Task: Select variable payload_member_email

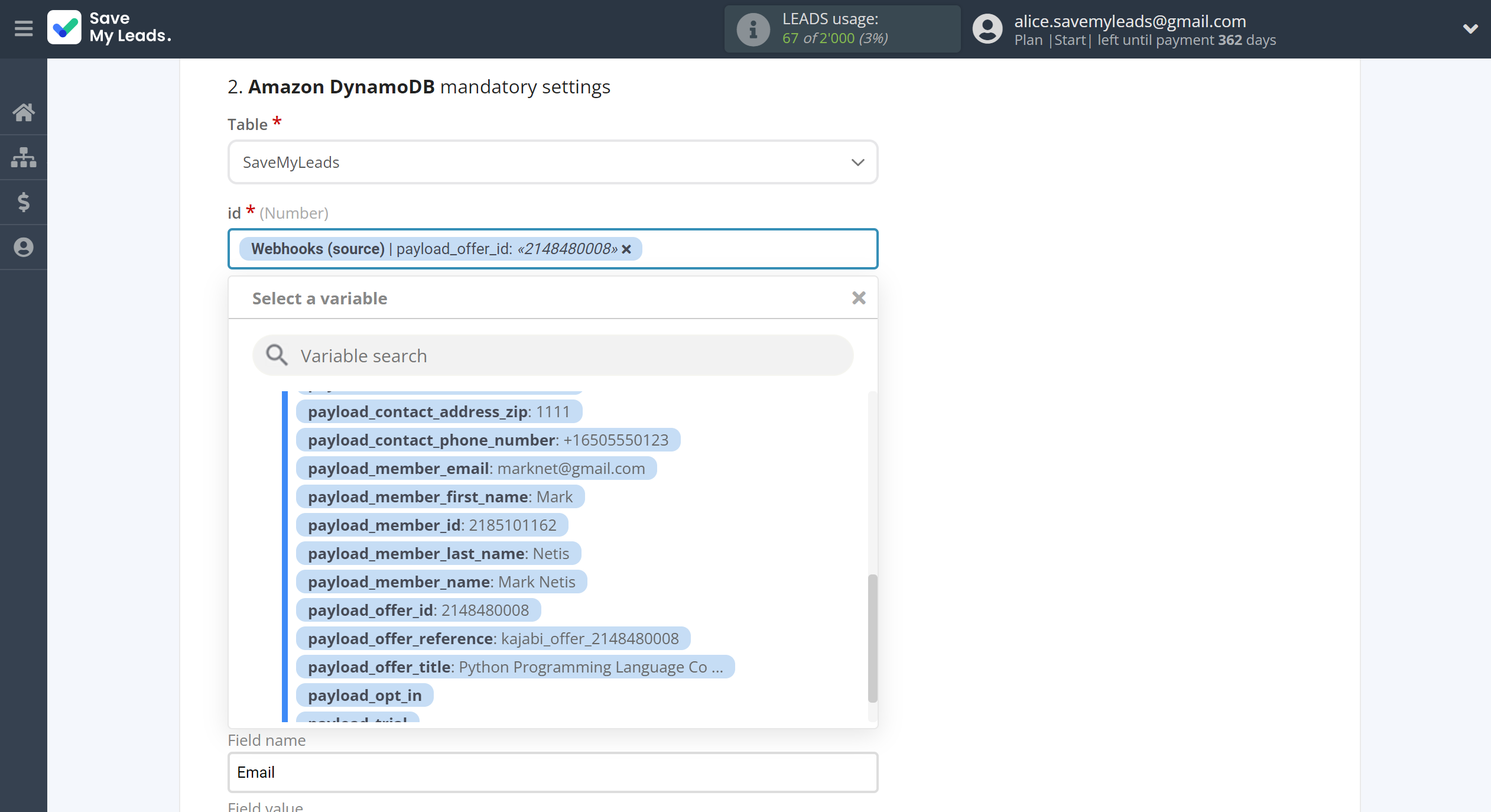Action: (476, 468)
